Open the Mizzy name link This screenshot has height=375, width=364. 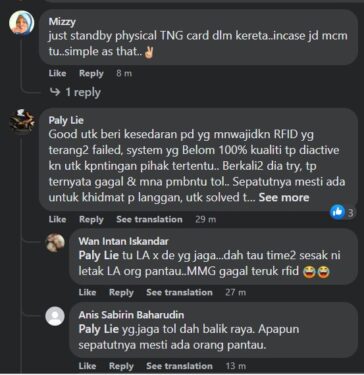click(x=62, y=22)
